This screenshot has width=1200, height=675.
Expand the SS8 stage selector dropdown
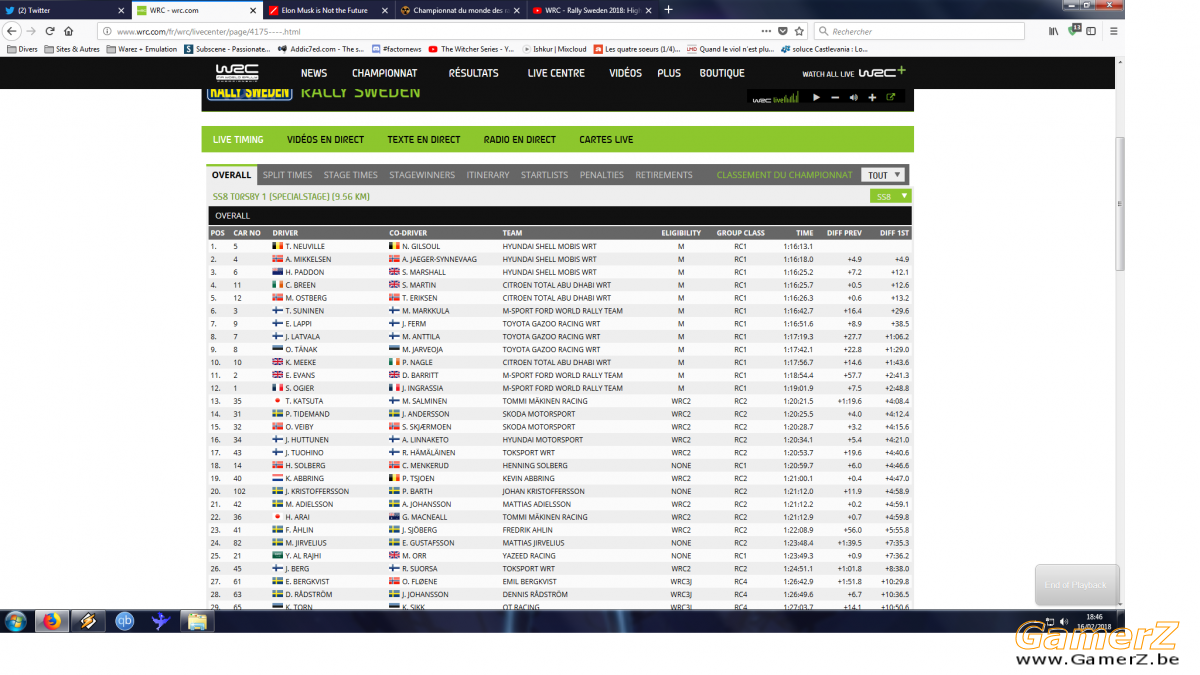pos(890,196)
